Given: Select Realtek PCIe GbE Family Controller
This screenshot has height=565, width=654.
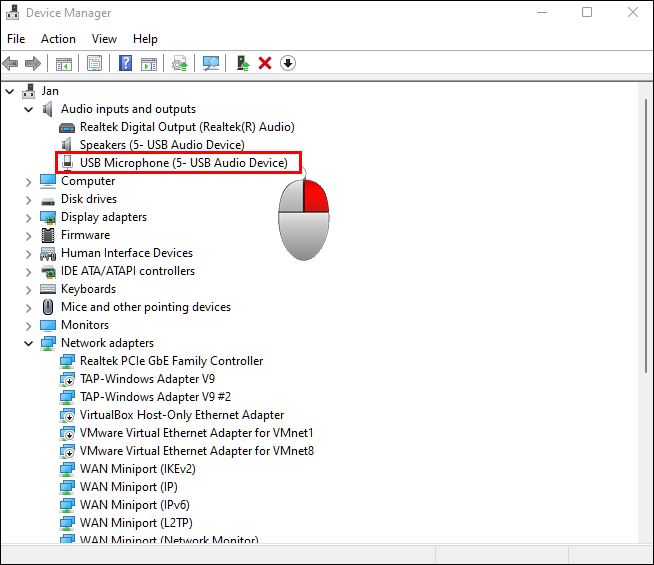Looking at the screenshot, I should click(171, 361).
